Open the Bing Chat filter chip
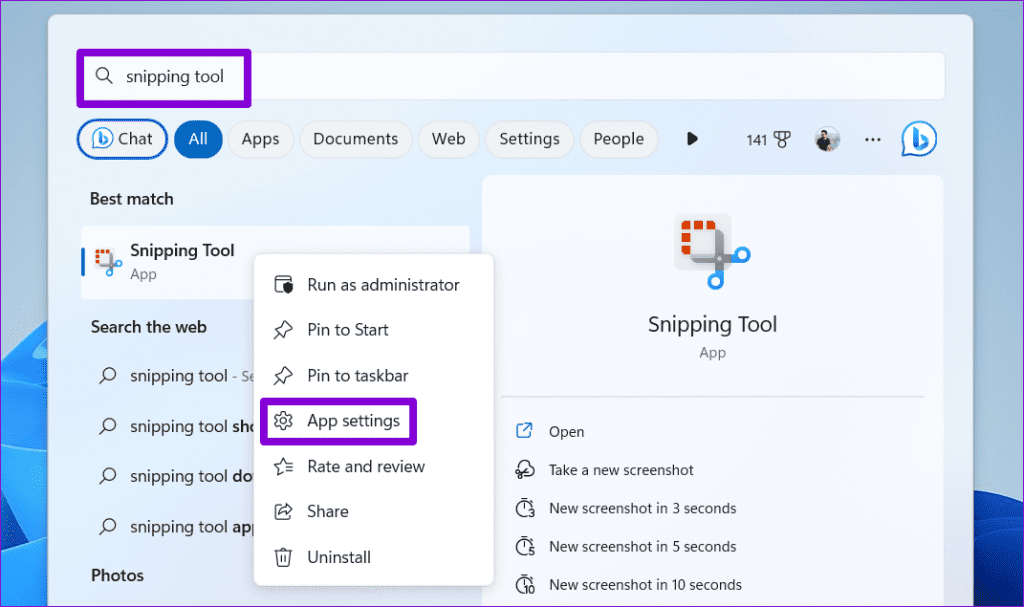This screenshot has width=1024, height=607. (122, 139)
